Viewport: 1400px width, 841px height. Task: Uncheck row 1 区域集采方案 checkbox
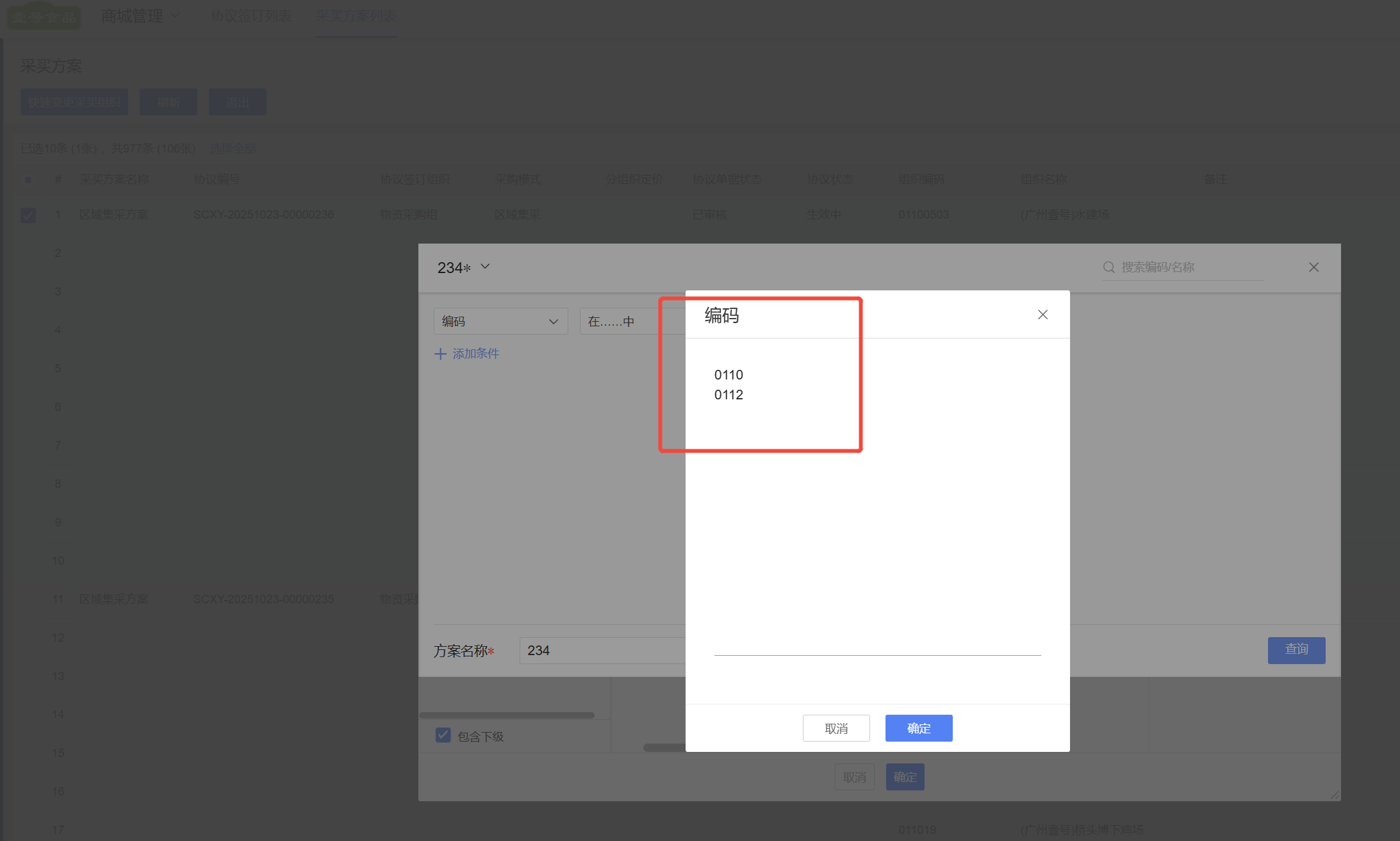click(28, 215)
